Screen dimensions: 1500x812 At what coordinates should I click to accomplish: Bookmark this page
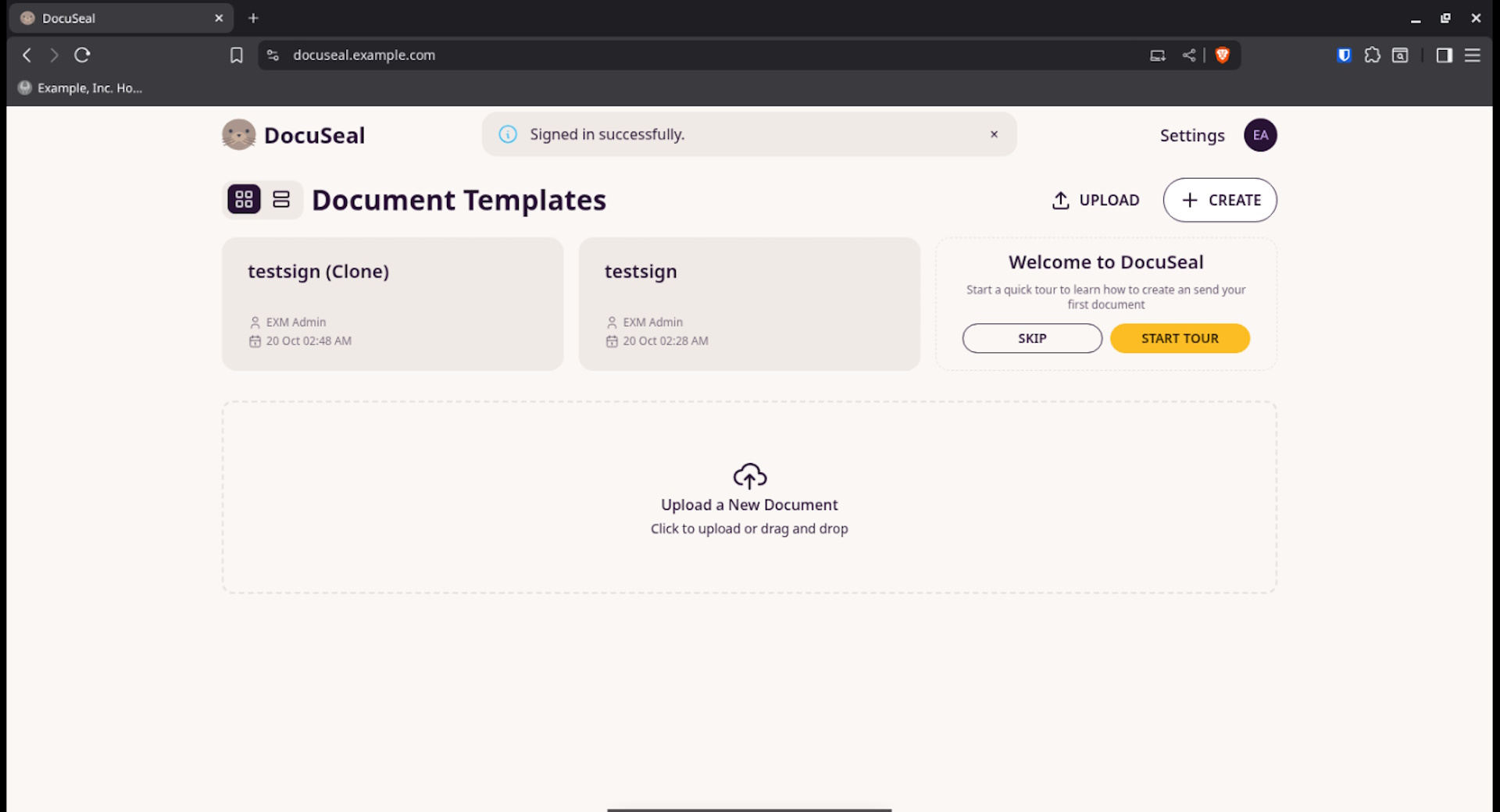236,55
